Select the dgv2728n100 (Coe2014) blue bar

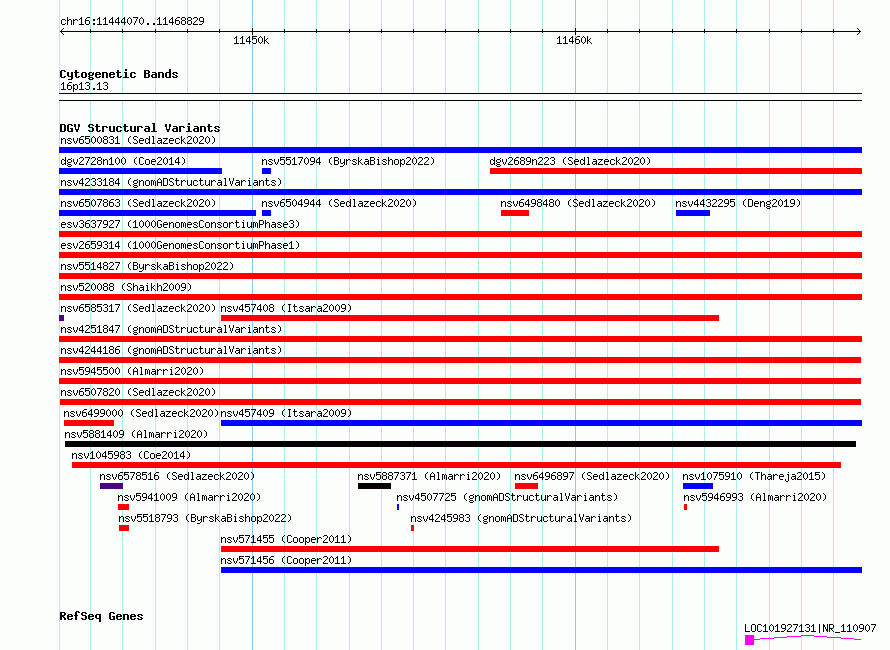(x=140, y=171)
